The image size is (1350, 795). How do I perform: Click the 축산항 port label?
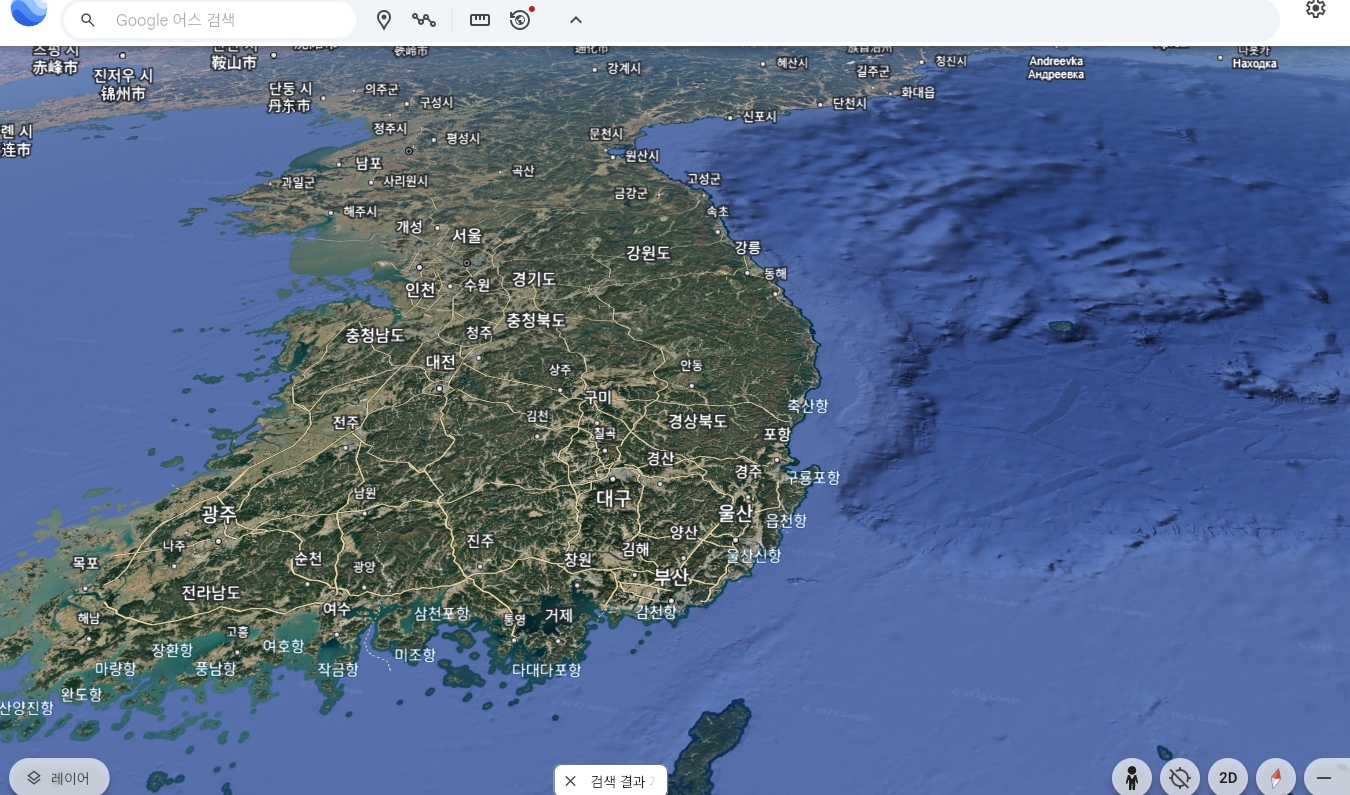(x=808, y=405)
